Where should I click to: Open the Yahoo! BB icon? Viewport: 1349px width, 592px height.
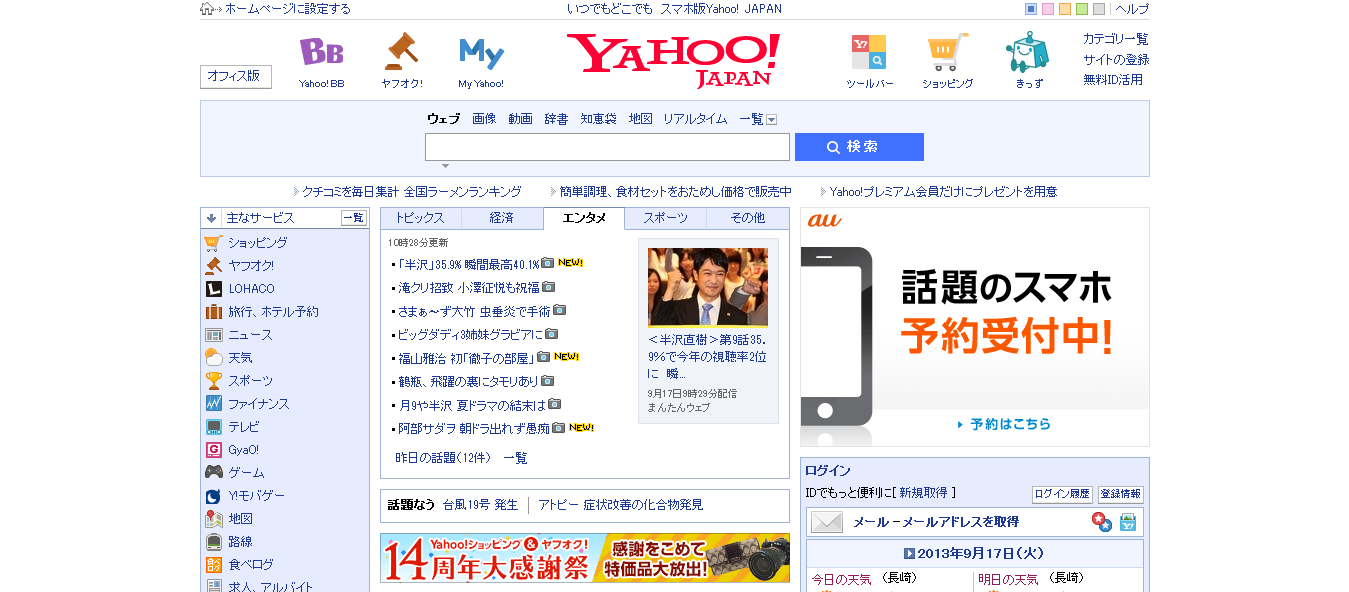coord(321,52)
